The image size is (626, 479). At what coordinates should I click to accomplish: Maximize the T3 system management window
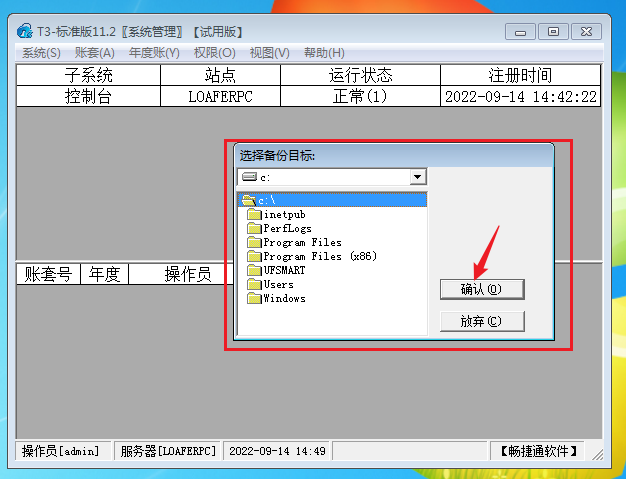(x=553, y=32)
